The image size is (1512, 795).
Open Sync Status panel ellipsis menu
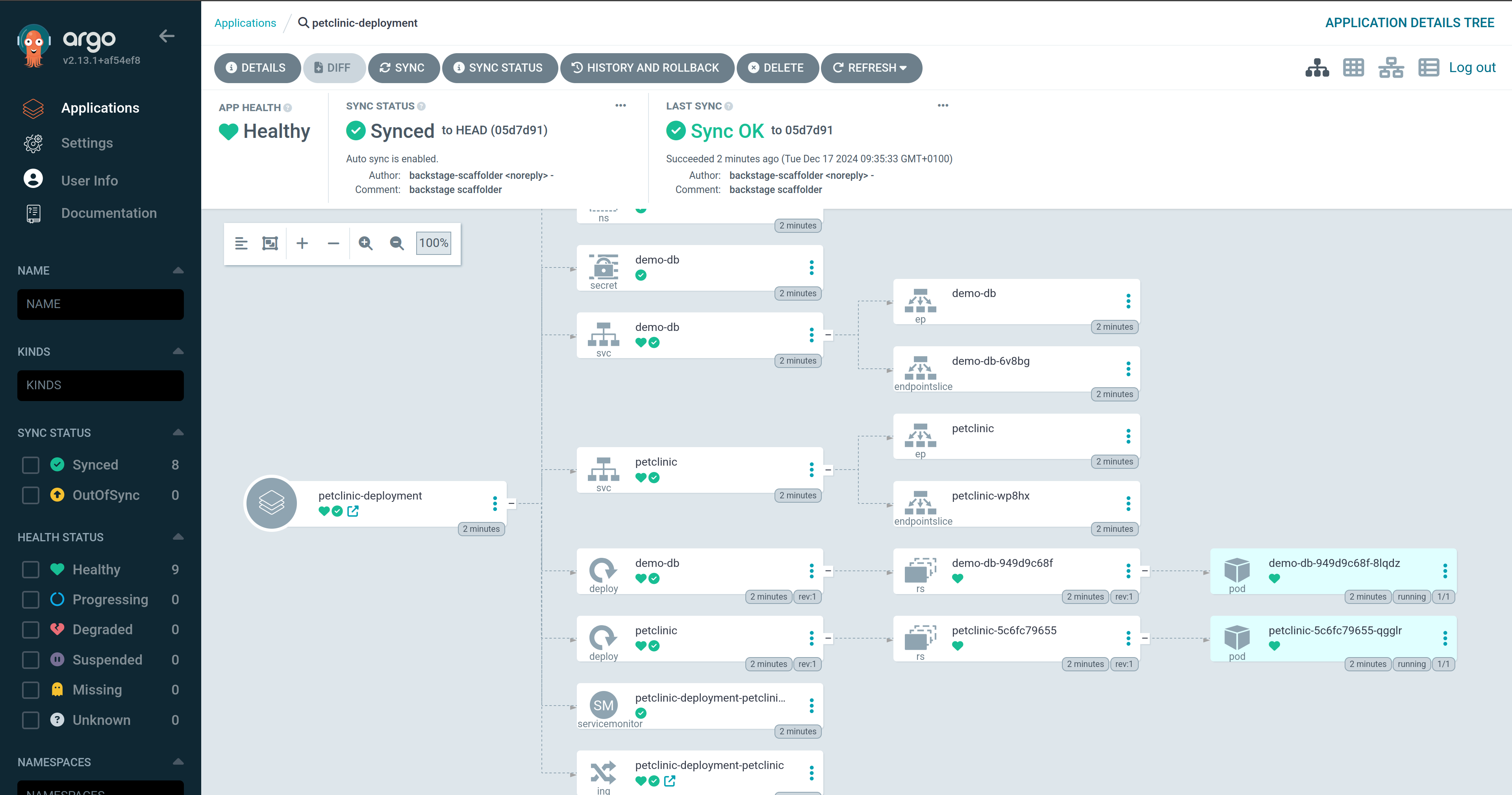point(621,106)
